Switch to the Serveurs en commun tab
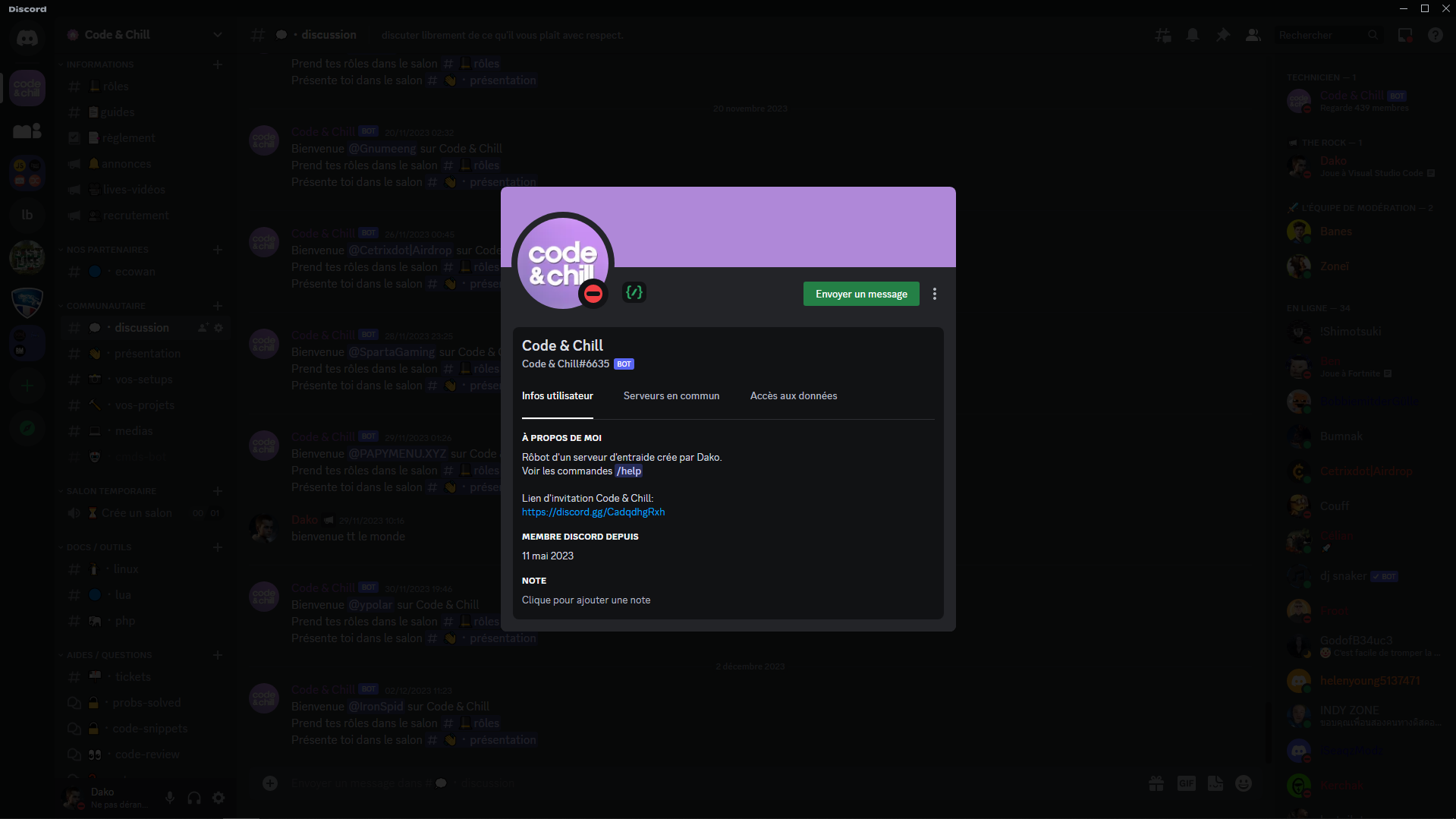The image size is (1456, 819). (671, 395)
